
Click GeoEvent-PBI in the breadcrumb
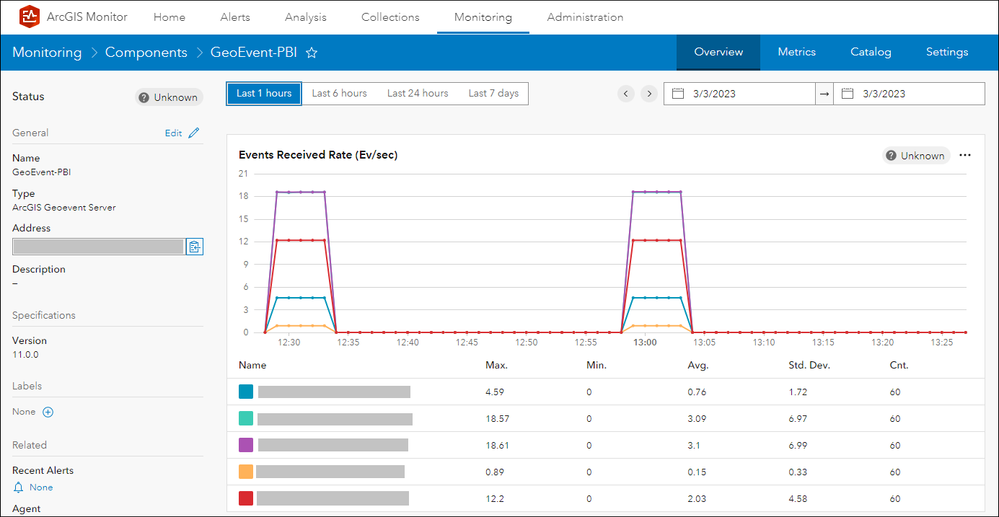click(254, 52)
